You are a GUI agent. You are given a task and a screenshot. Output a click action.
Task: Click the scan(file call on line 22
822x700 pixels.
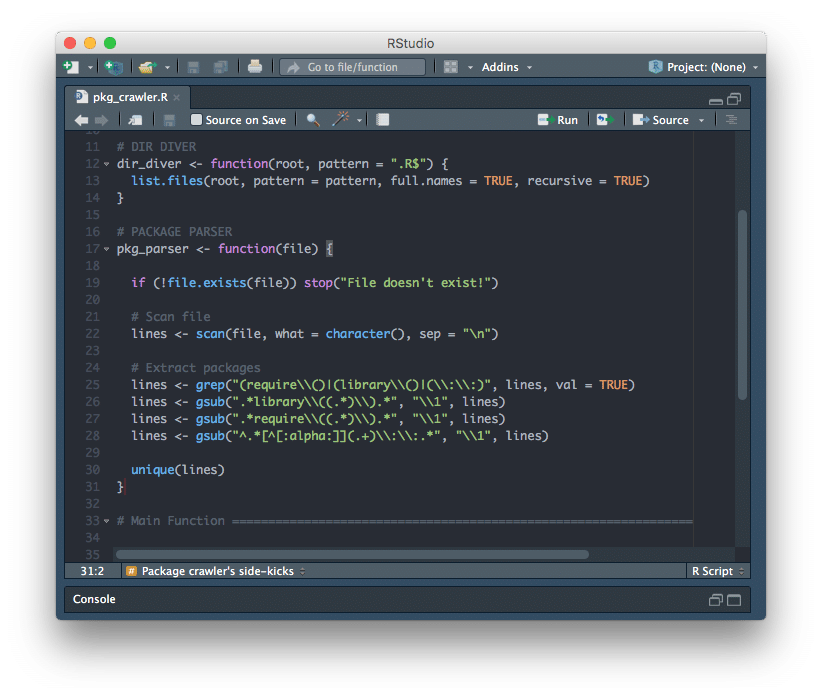[x=228, y=334]
